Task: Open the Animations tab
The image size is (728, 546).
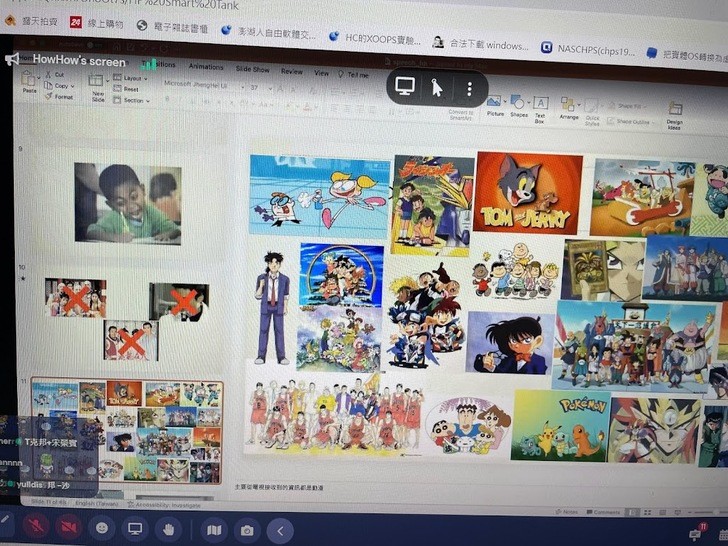Action: pos(206,67)
